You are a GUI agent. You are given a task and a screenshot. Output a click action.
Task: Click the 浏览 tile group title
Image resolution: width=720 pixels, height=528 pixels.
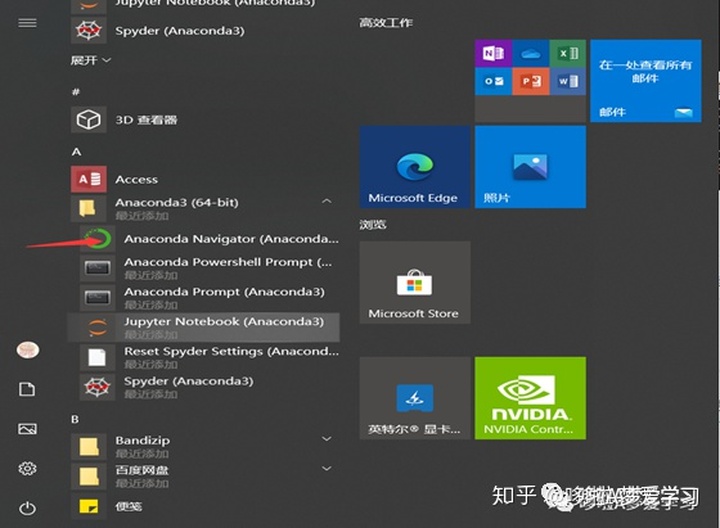(373, 225)
